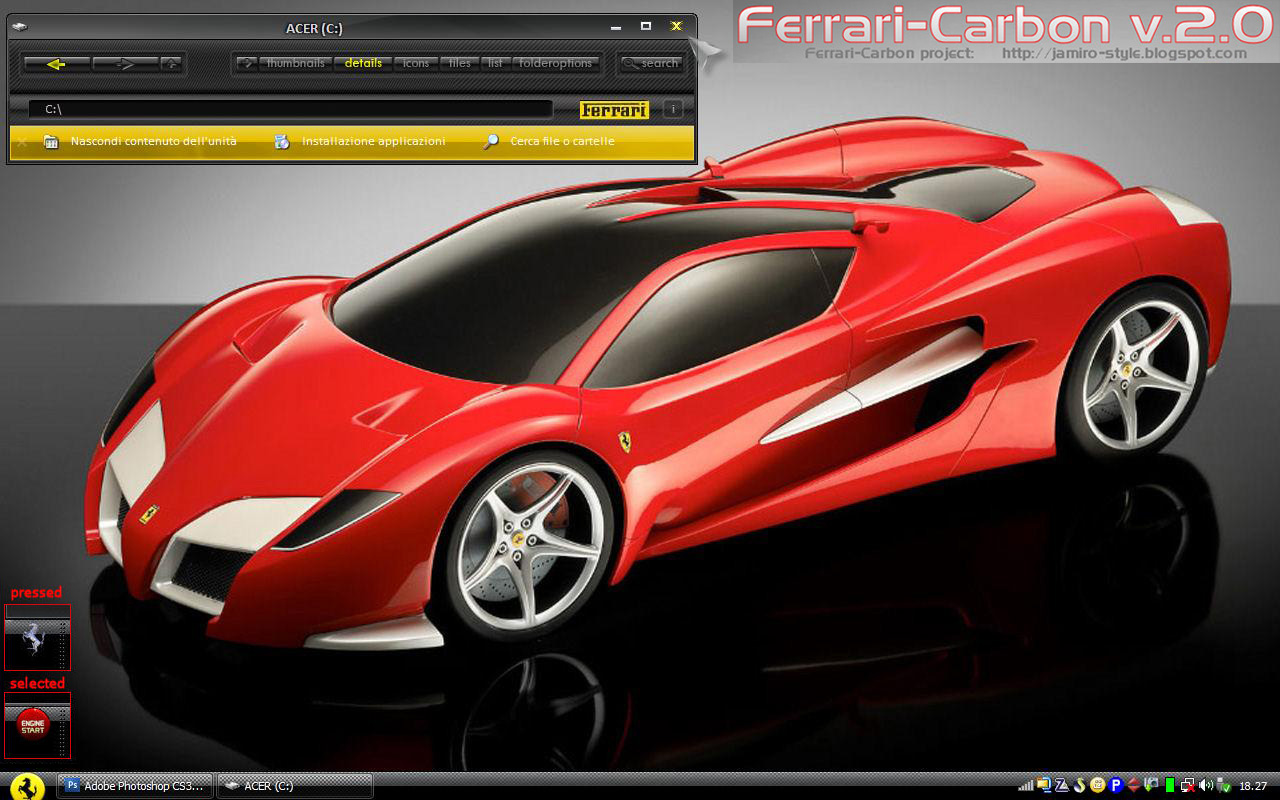Click the blue P tray icon
Image resolution: width=1280 pixels, height=800 pixels.
click(1116, 785)
